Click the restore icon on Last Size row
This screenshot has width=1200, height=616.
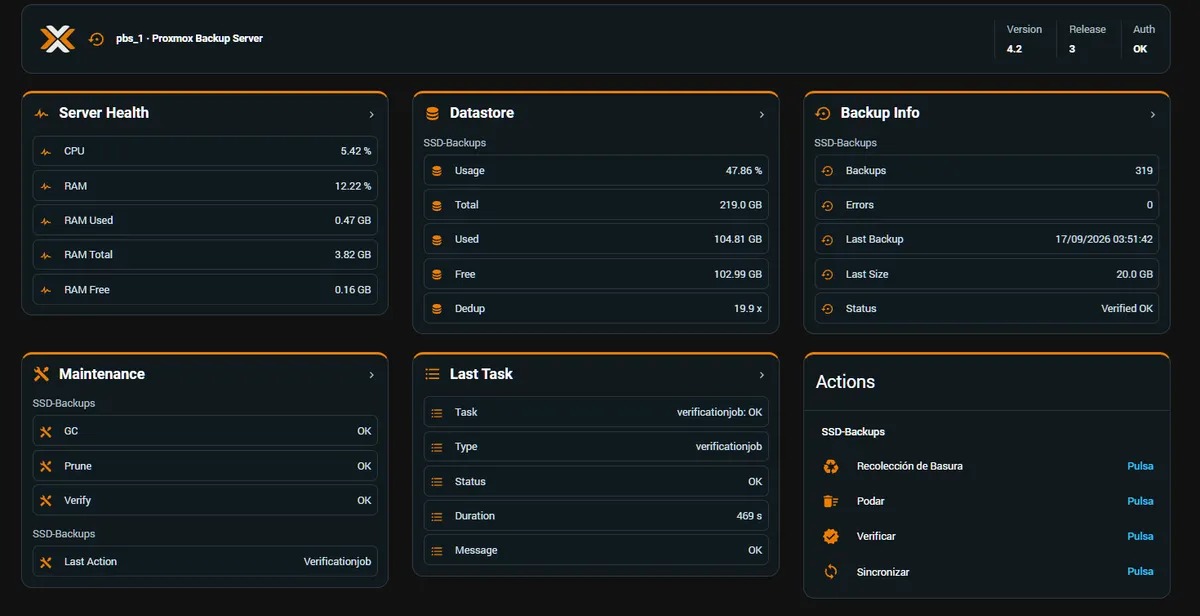pos(827,274)
